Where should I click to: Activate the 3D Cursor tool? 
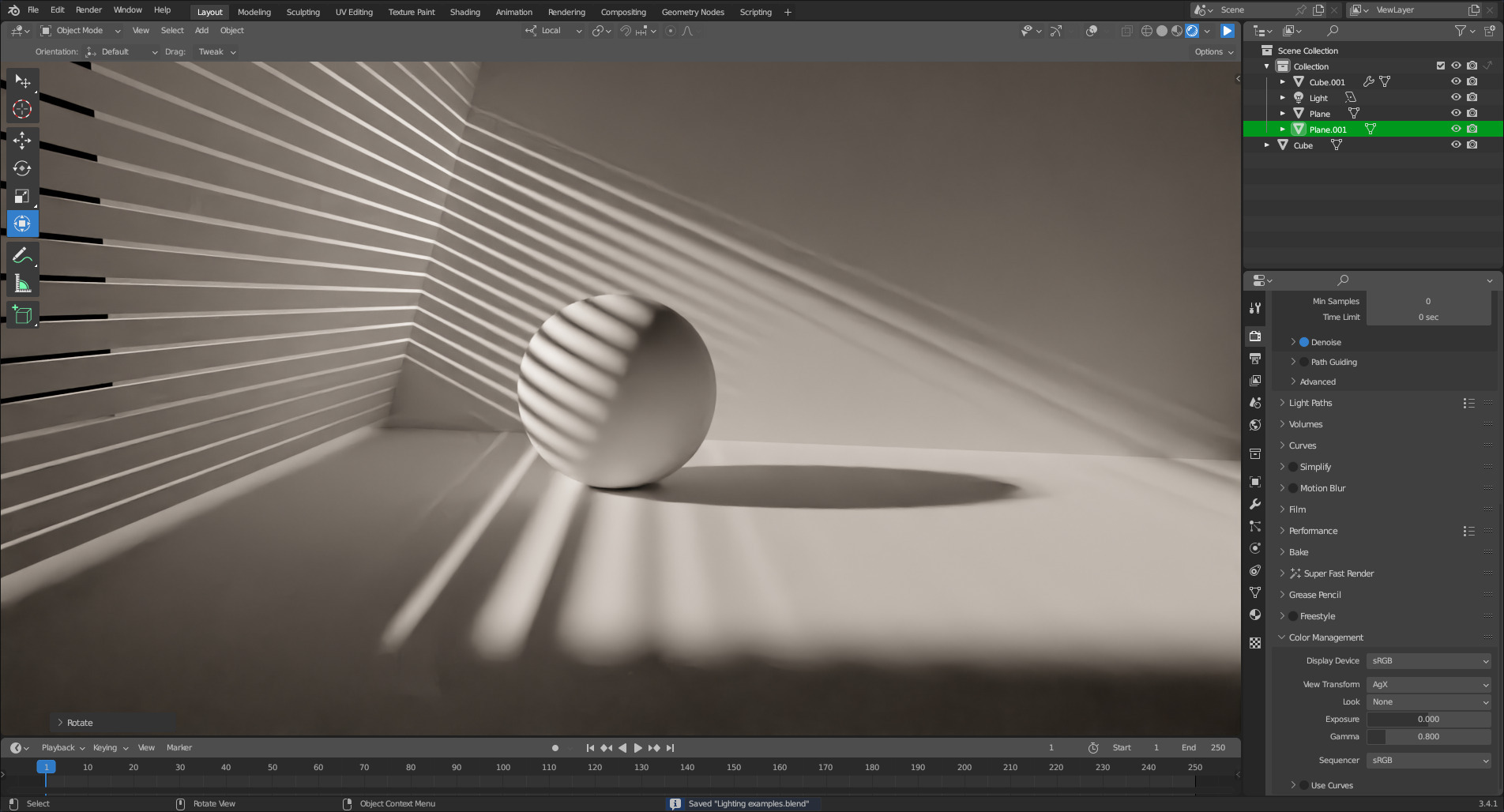[x=22, y=109]
